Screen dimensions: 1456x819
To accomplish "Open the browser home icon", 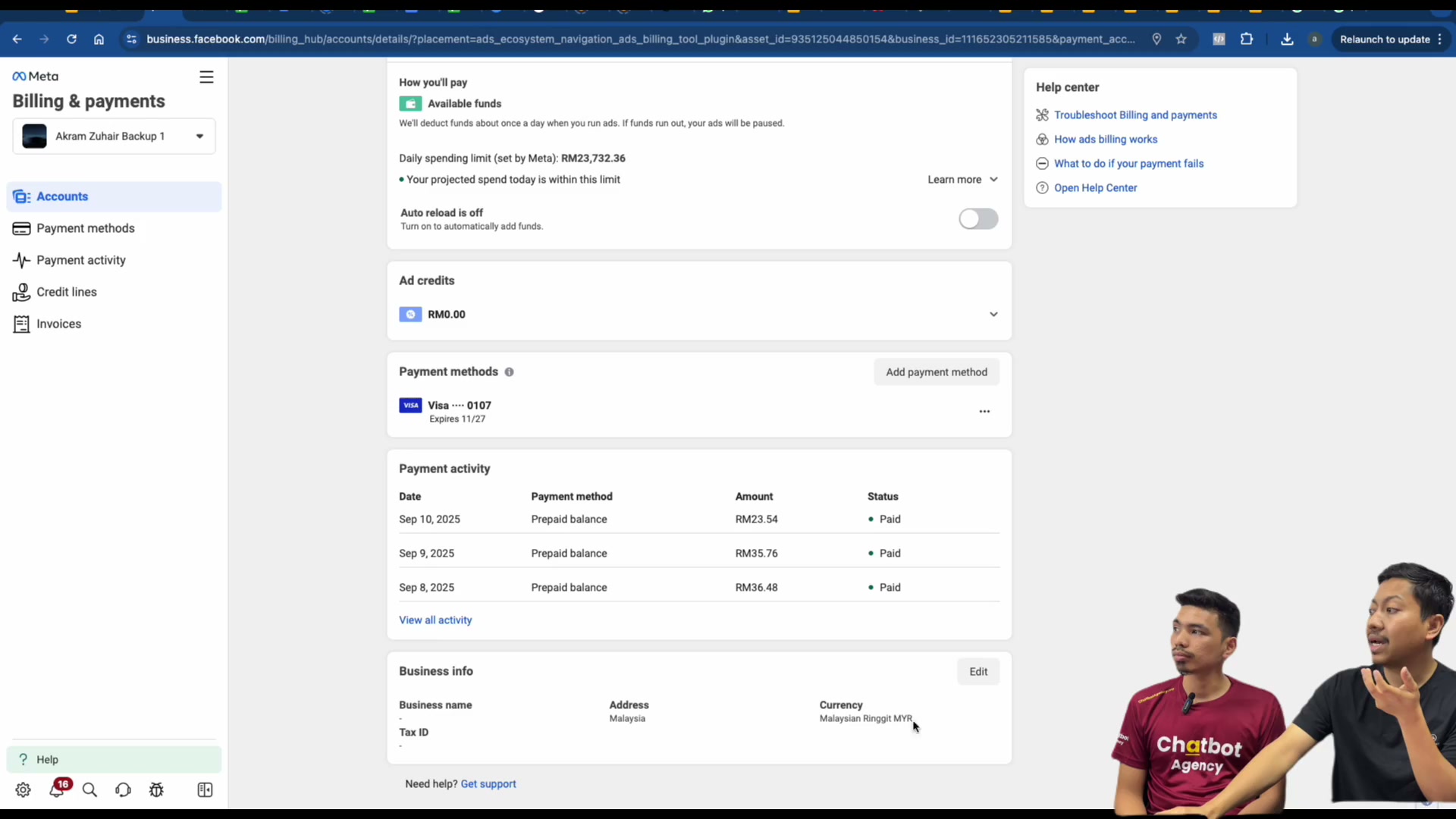I will tap(99, 39).
